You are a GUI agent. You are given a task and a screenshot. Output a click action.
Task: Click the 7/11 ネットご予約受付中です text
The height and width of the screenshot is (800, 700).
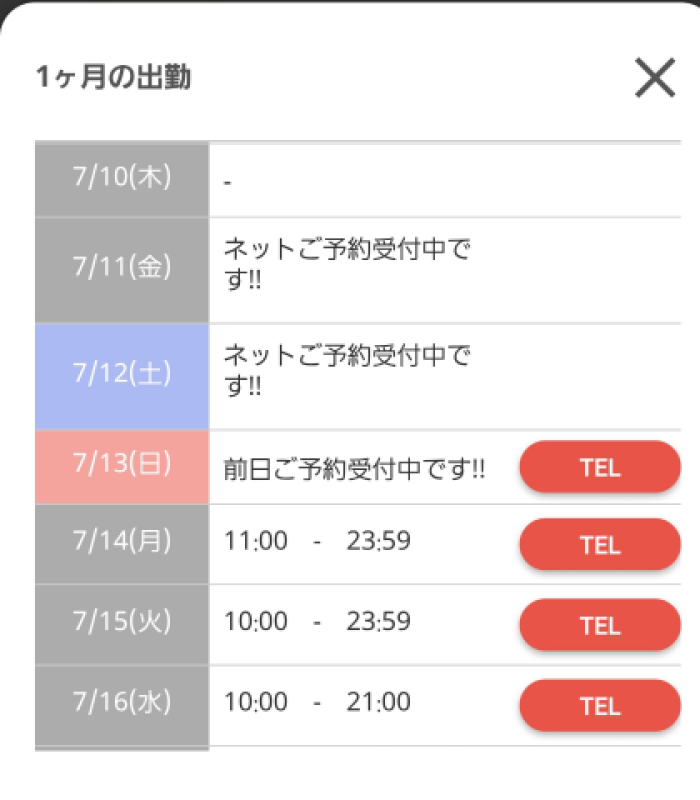click(347, 264)
